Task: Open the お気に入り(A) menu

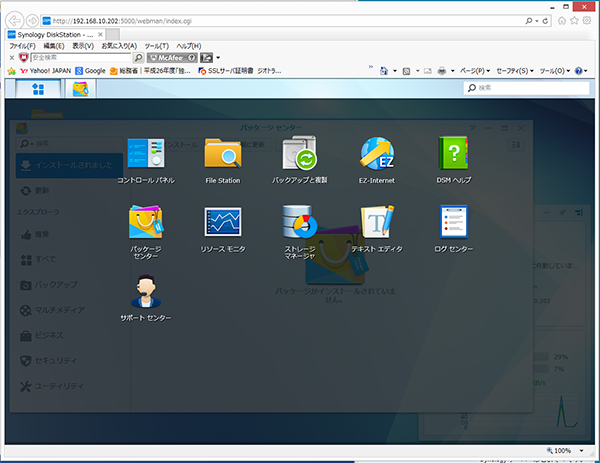Action: (x=119, y=46)
